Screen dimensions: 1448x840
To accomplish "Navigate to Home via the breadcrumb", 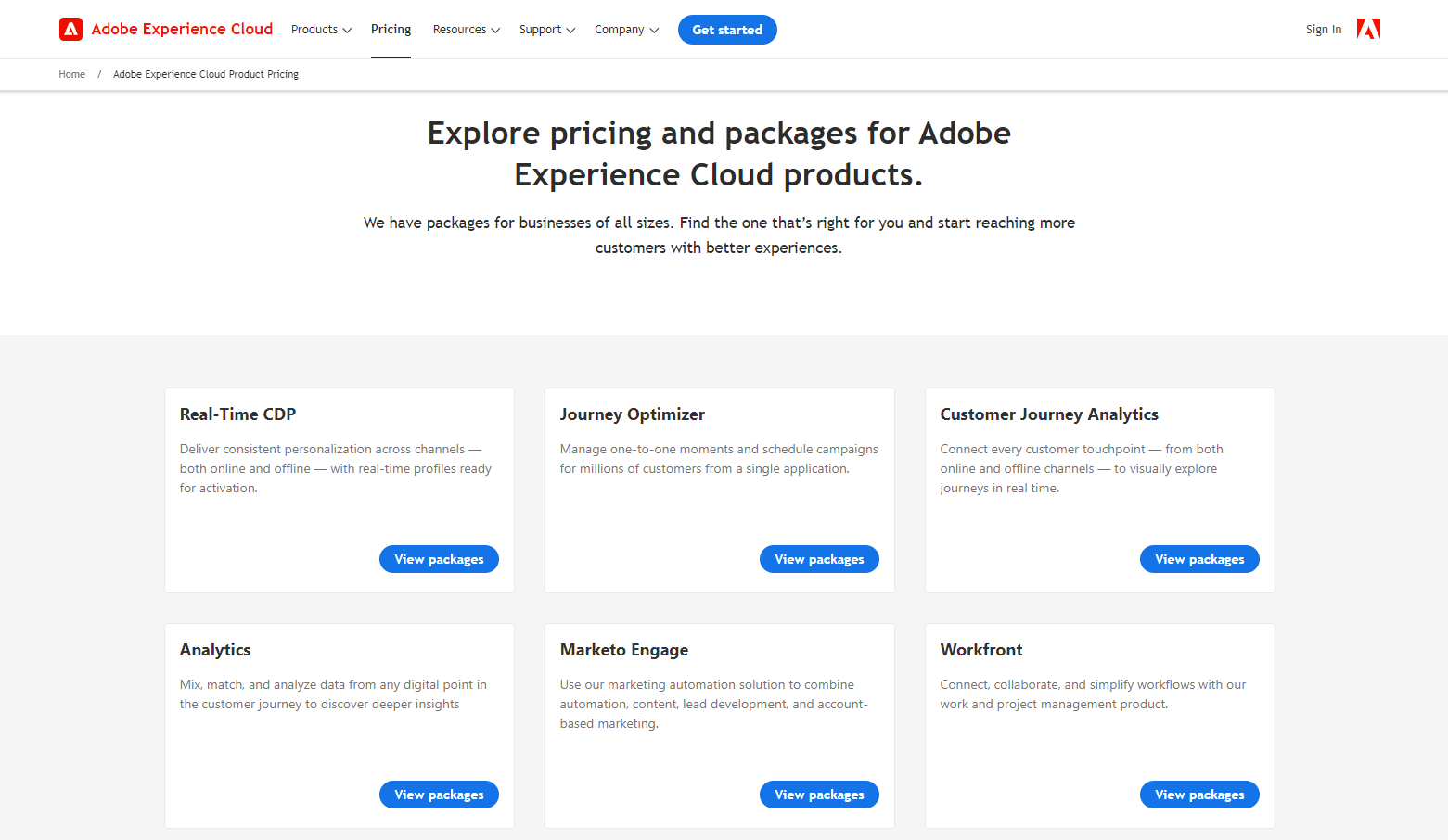I will 71,74.
